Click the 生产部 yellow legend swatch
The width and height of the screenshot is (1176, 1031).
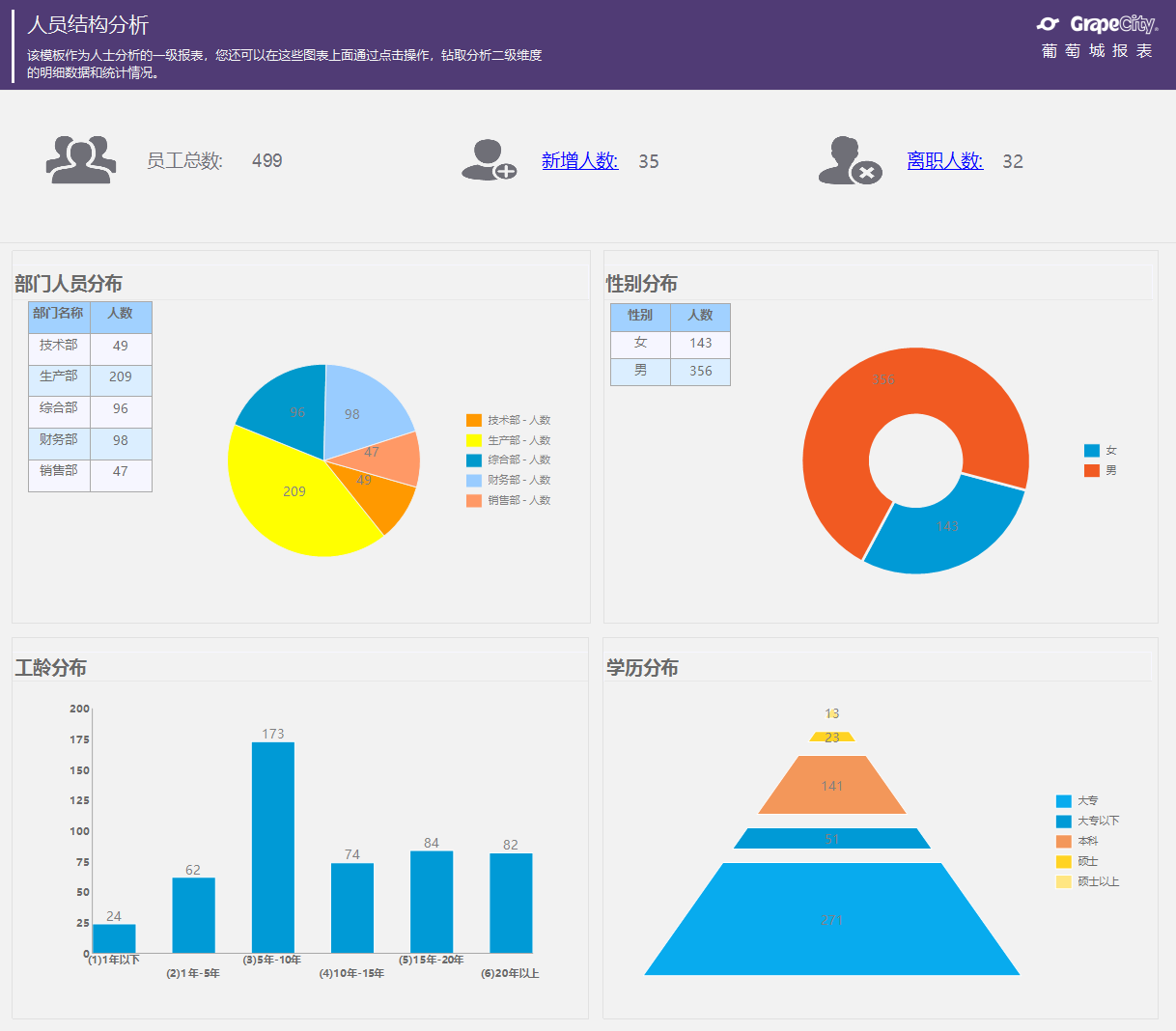pos(473,440)
